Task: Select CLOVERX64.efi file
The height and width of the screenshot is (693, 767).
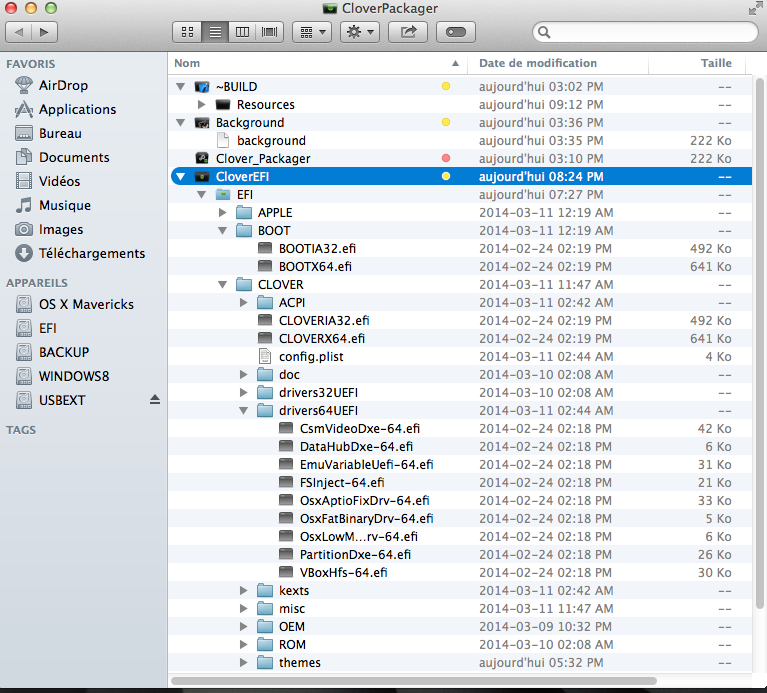Action: [x=460, y=338]
